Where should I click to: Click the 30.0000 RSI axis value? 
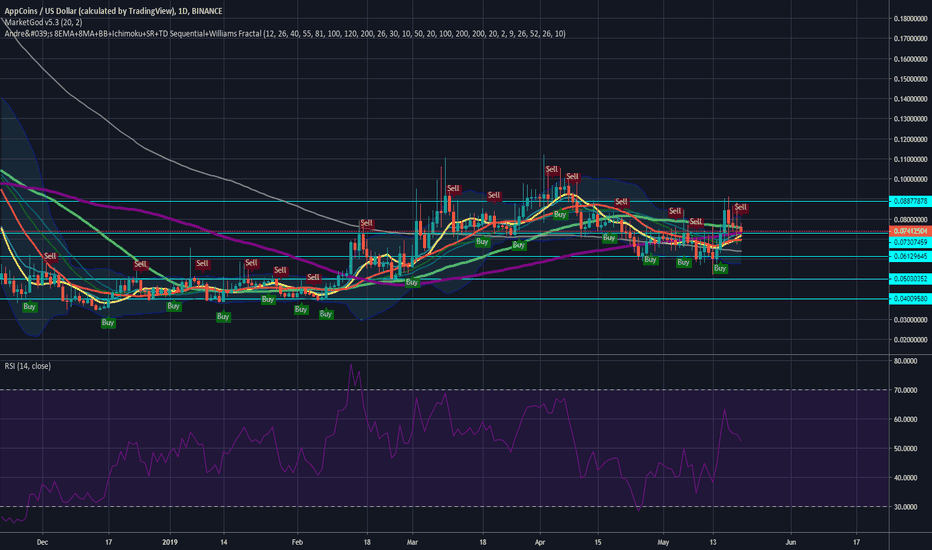(905, 507)
